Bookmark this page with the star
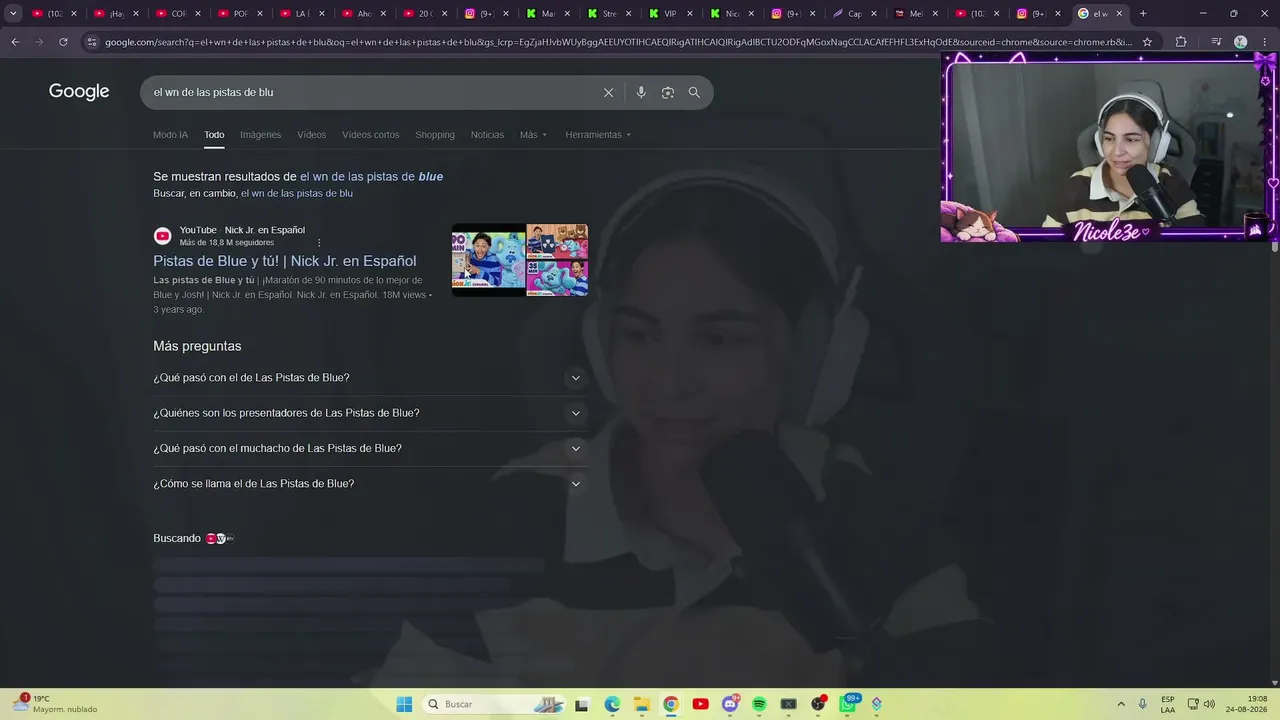 [1147, 42]
